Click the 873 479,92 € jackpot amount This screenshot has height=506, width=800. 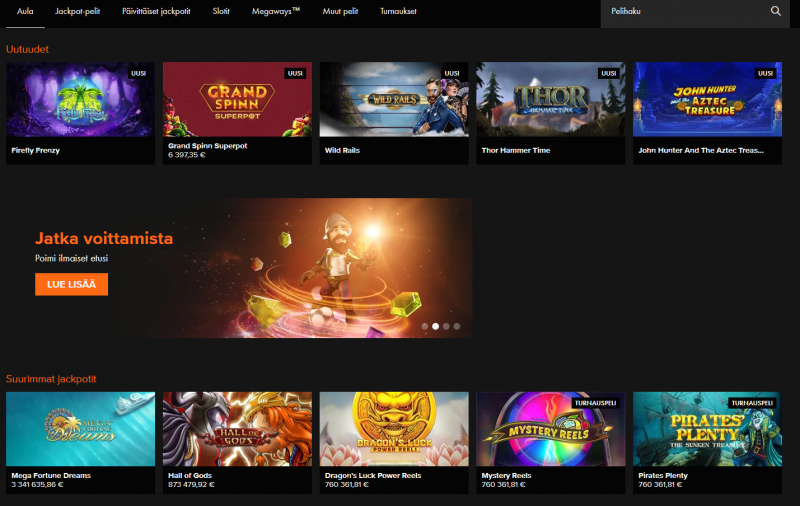(191, 485)
